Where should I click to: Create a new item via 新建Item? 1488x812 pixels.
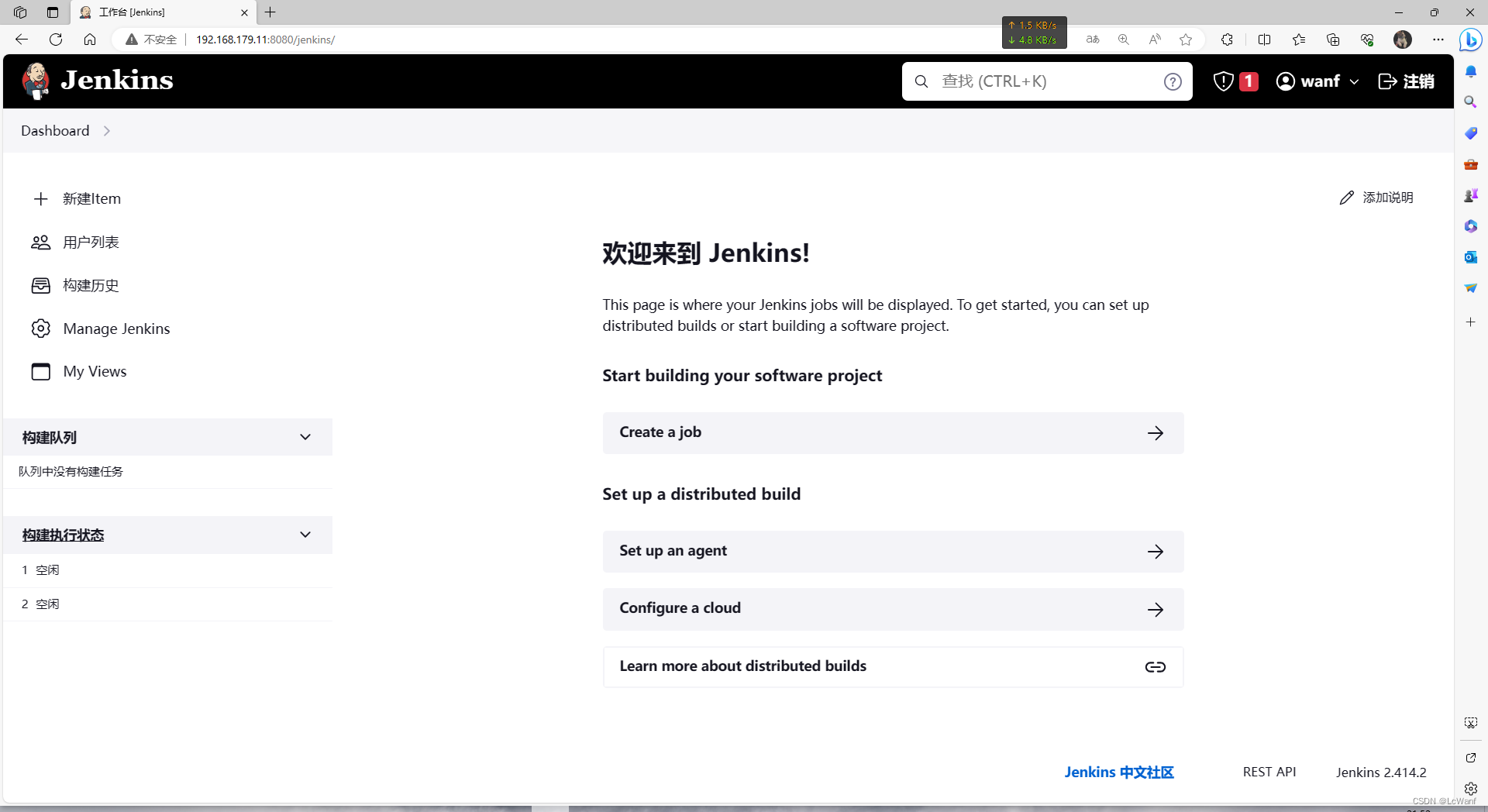[x=91, y=199]
